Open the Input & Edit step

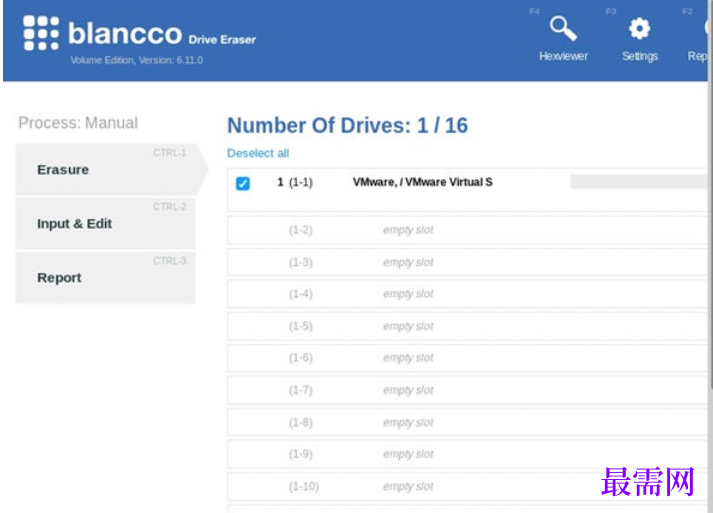(x=105, y=224)
